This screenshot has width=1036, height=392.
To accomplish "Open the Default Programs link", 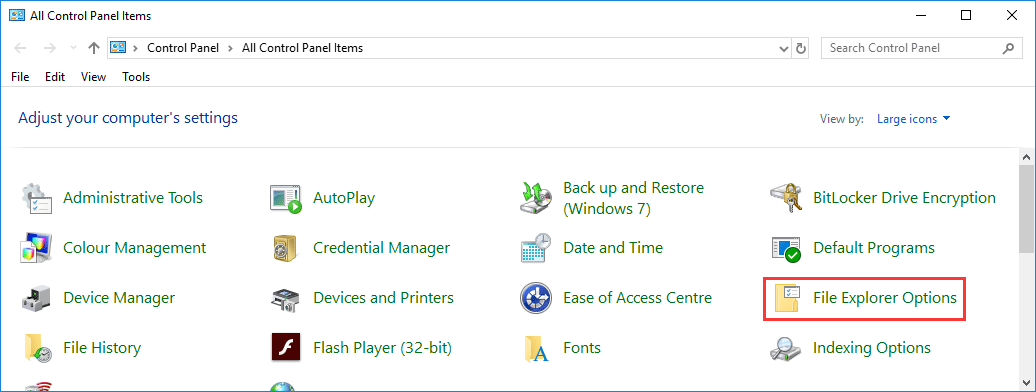I will [874, 248].
